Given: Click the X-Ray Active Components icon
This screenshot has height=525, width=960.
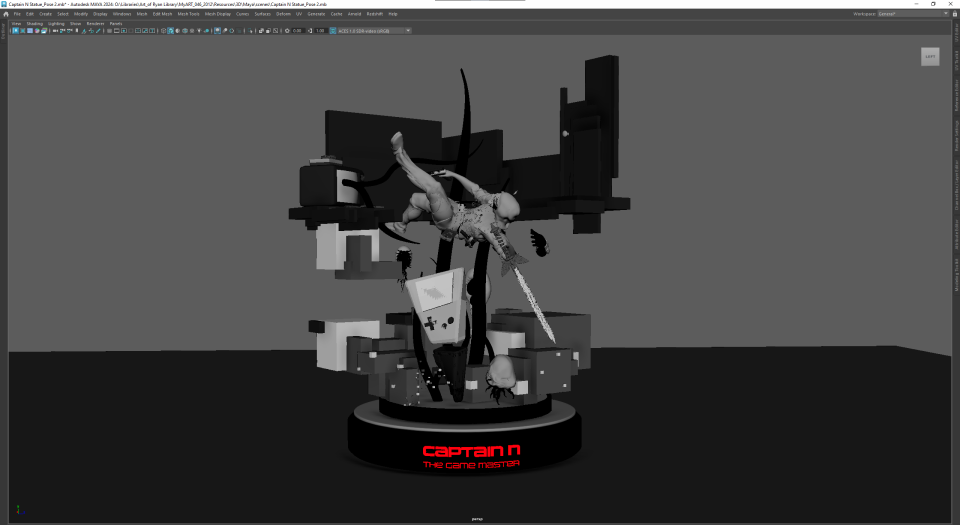Looking at the screenshot, I should tap(268, 30).
